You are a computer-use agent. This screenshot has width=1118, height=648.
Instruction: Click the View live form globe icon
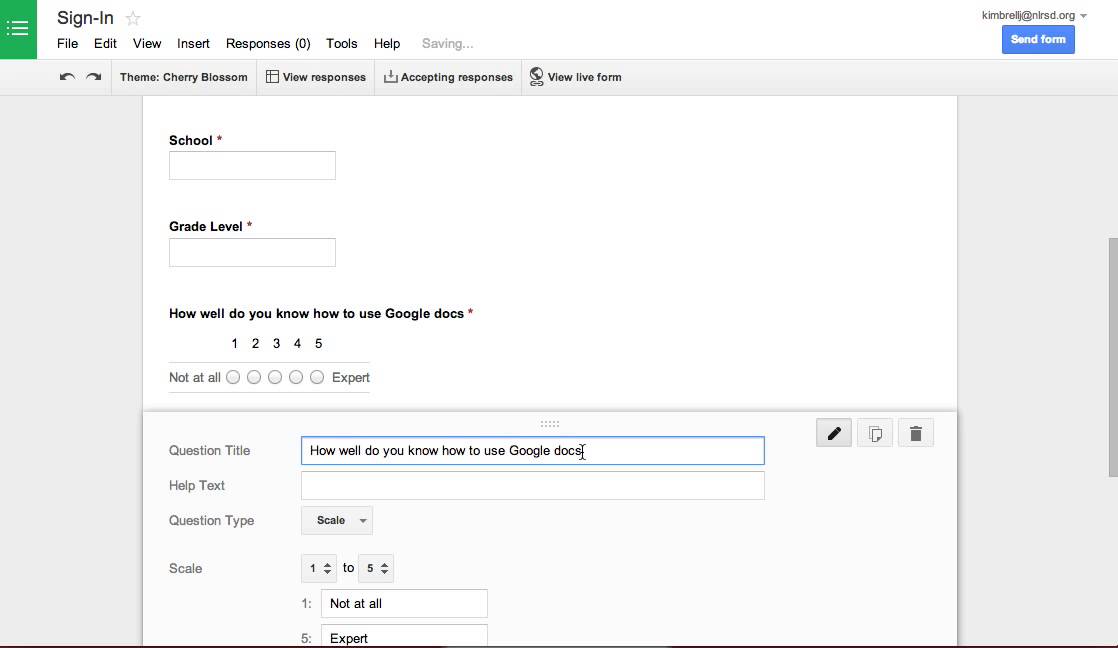coord(536,76)
